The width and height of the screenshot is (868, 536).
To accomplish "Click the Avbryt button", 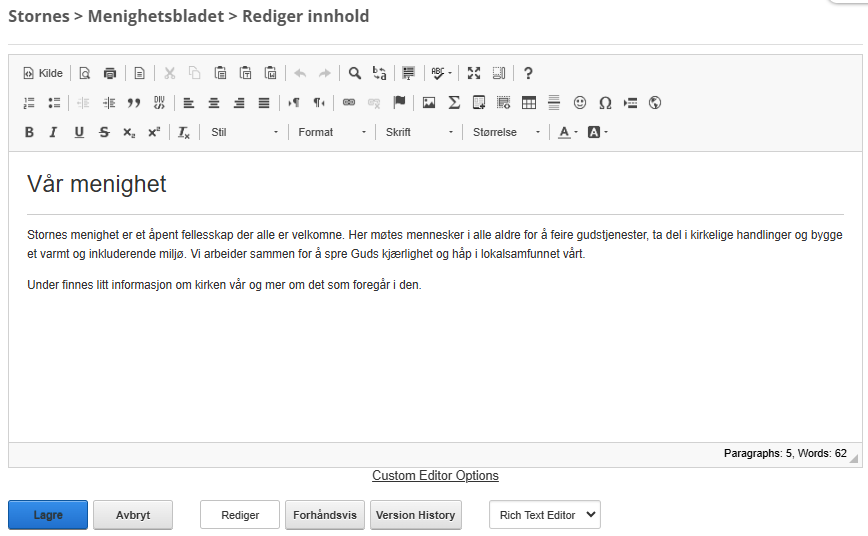I will [x=133, y=515].
